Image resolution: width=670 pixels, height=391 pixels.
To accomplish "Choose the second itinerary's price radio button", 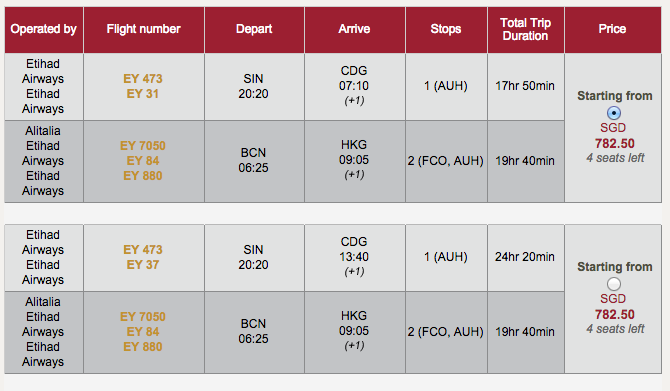I will pos(614,284).
